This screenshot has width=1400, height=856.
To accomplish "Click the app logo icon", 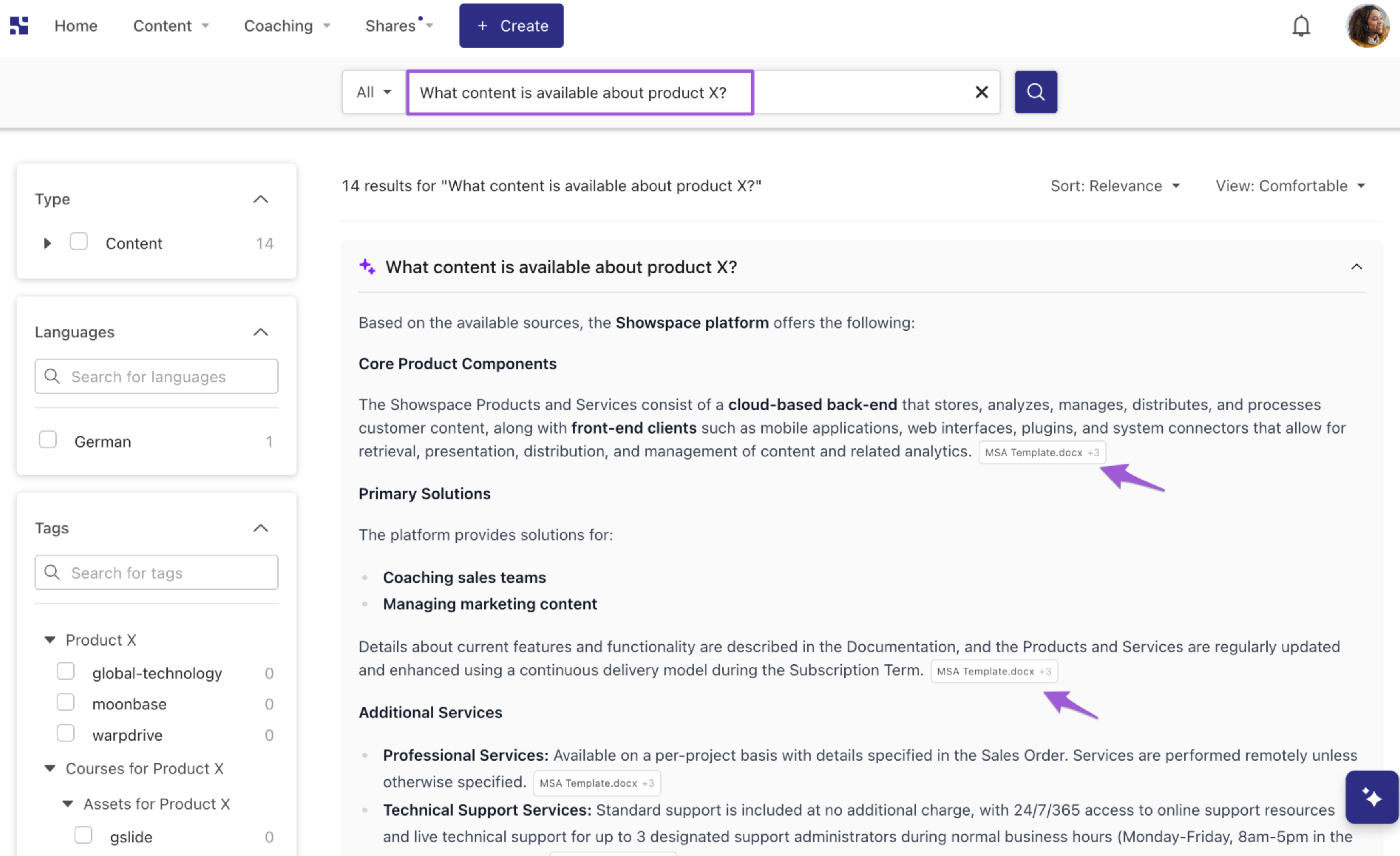I will click(19, 26).
